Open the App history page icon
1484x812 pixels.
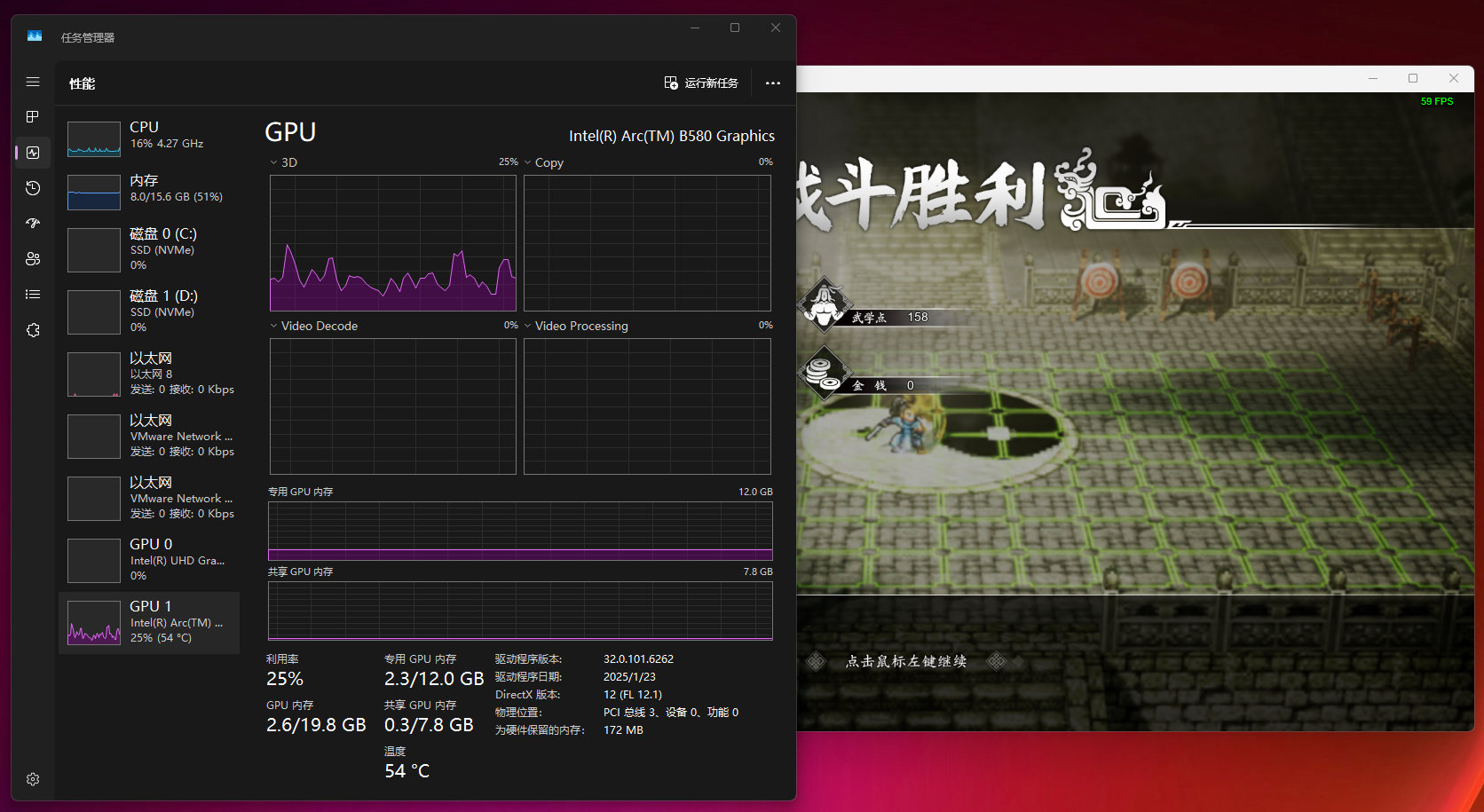(x=33, y=188)
